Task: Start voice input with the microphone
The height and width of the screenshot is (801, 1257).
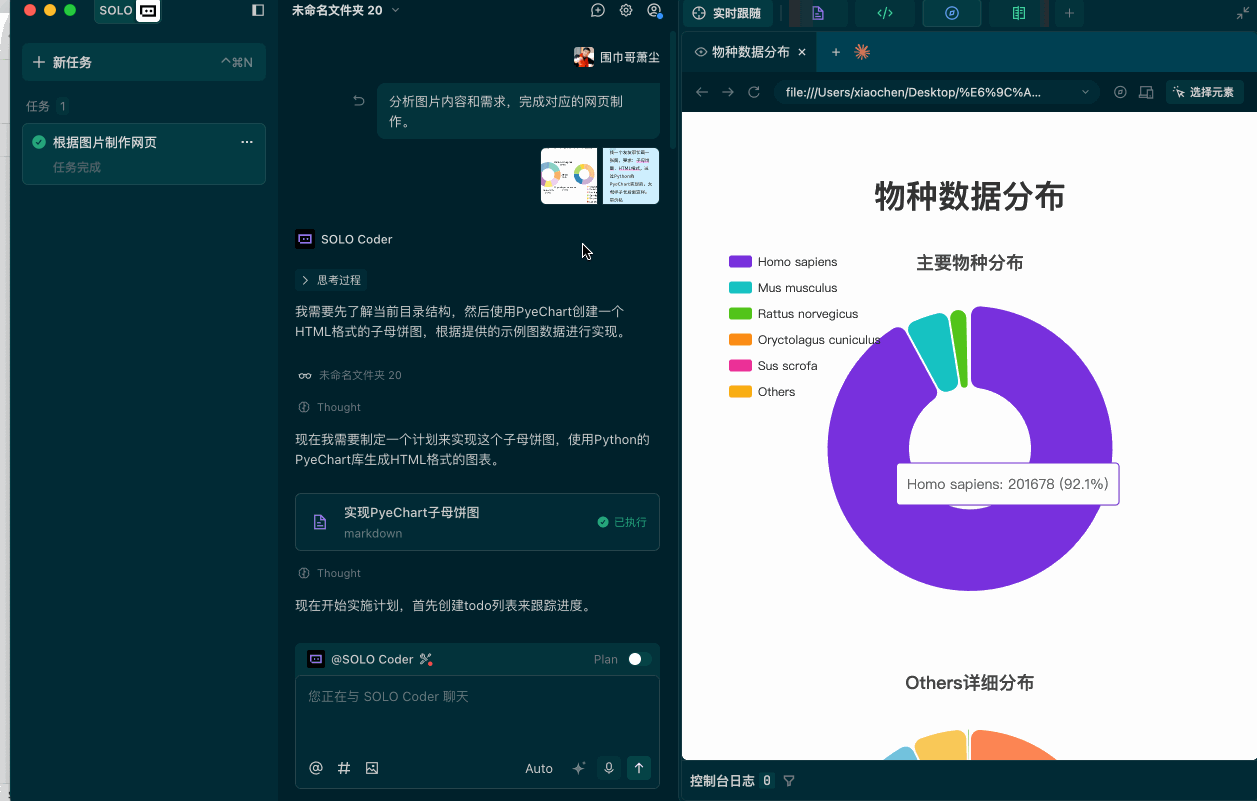Action: click(x=608, y=768)
